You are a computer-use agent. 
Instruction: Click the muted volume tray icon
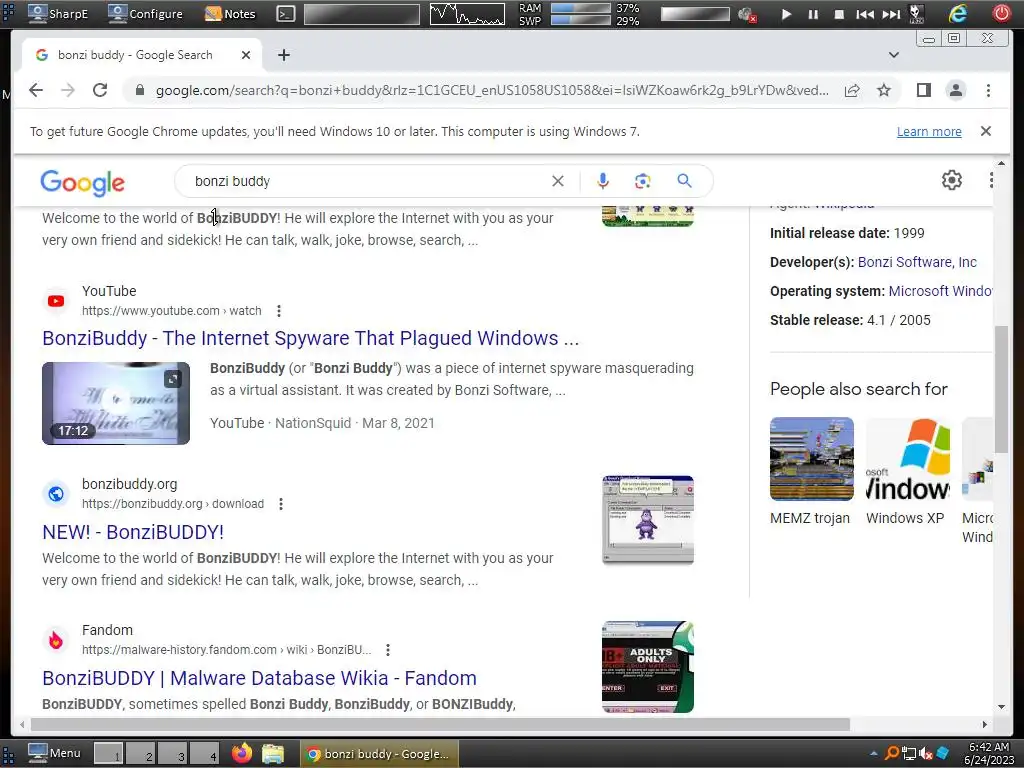pos(926,754)
